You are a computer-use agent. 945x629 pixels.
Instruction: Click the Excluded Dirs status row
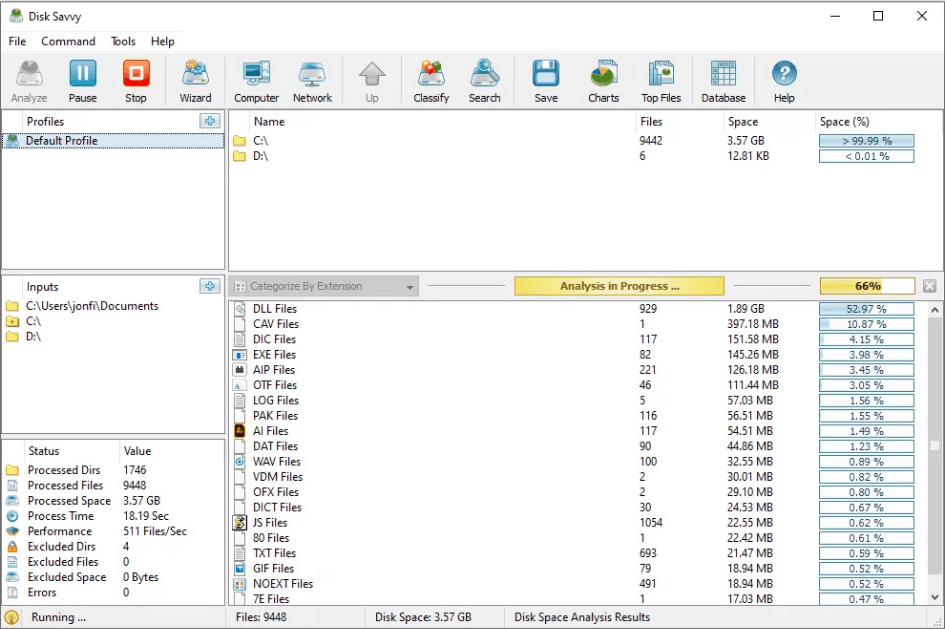point(113,546)
